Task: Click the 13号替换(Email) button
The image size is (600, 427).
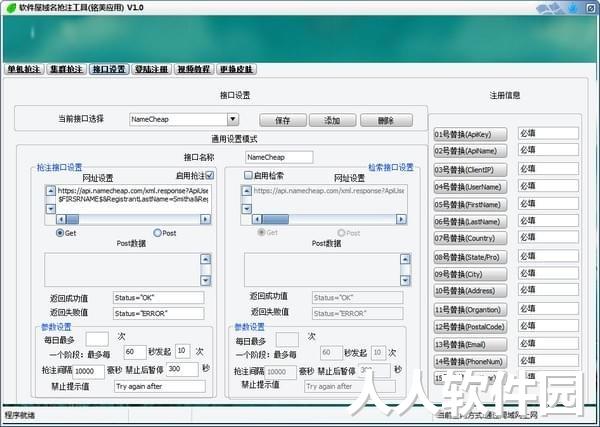Action: coord(470,345)
